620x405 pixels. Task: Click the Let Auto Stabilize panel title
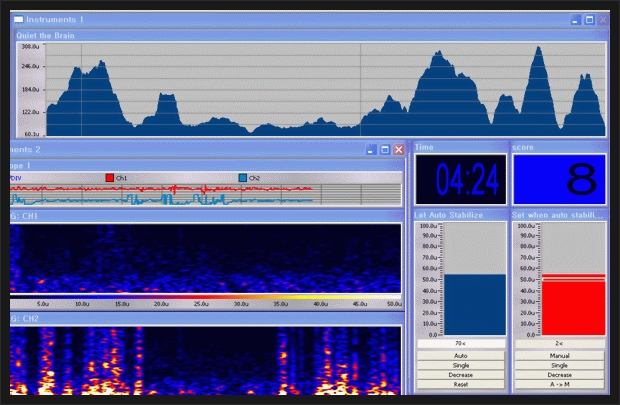coord(448,215)
